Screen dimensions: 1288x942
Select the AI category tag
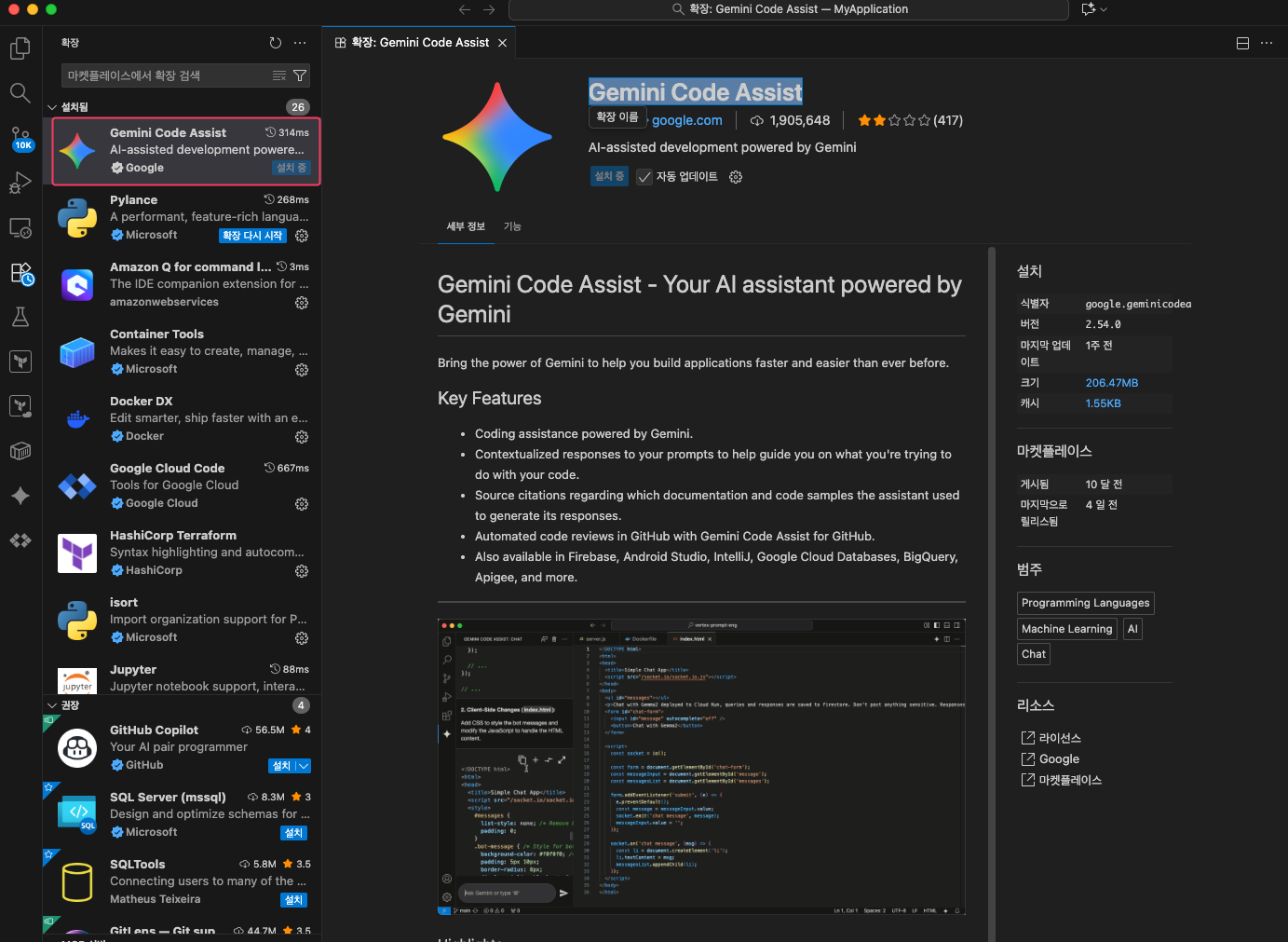pos(1132,629)
